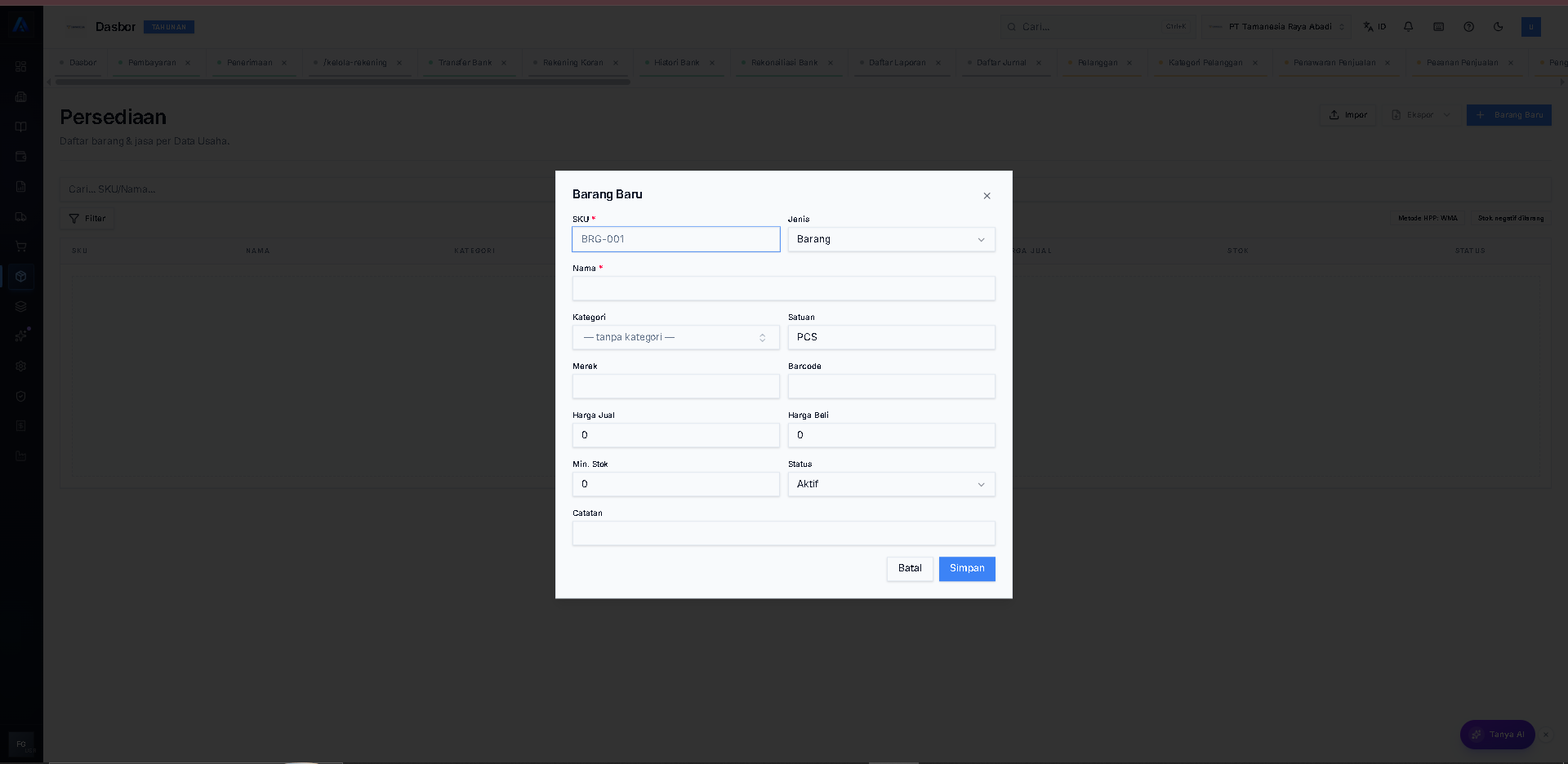Close the Rekening Koran tab

(x=616, y=63)
